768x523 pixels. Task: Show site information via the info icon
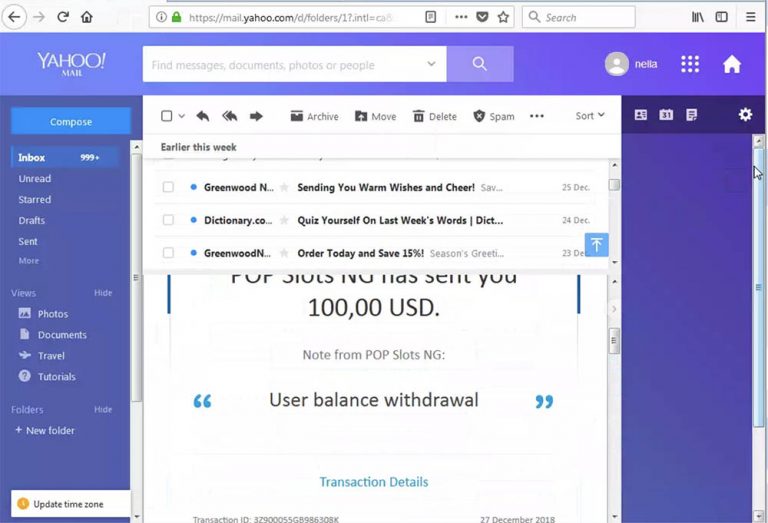(161, 17)
